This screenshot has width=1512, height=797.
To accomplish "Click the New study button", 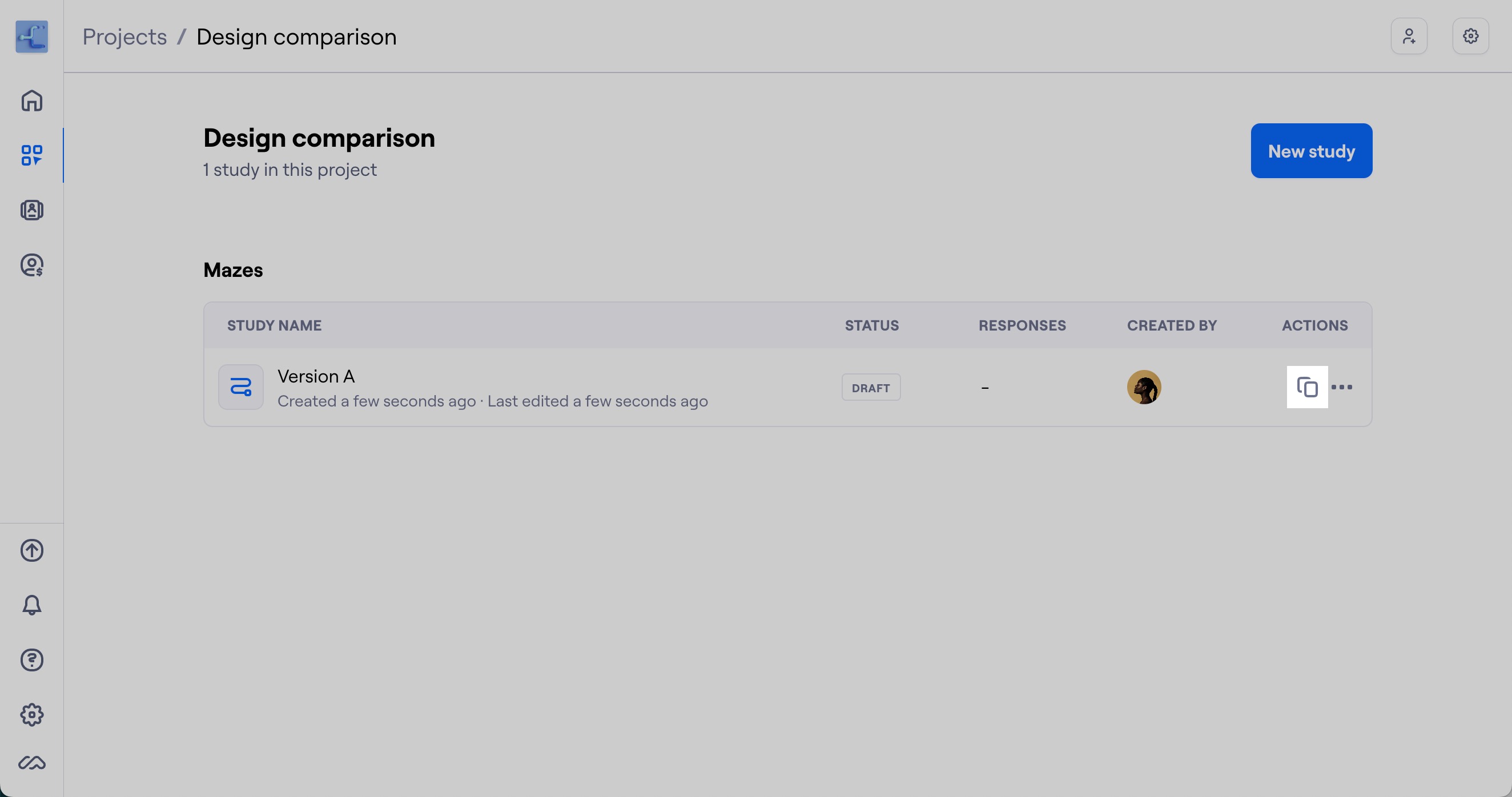I will coord(1311,151).
